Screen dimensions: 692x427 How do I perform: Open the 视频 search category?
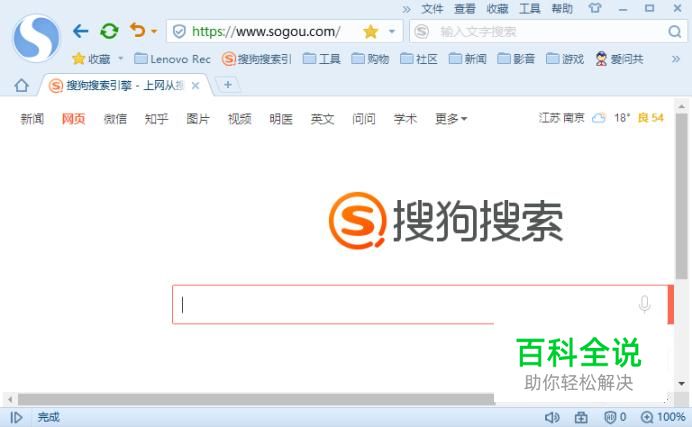click(240, 119)
